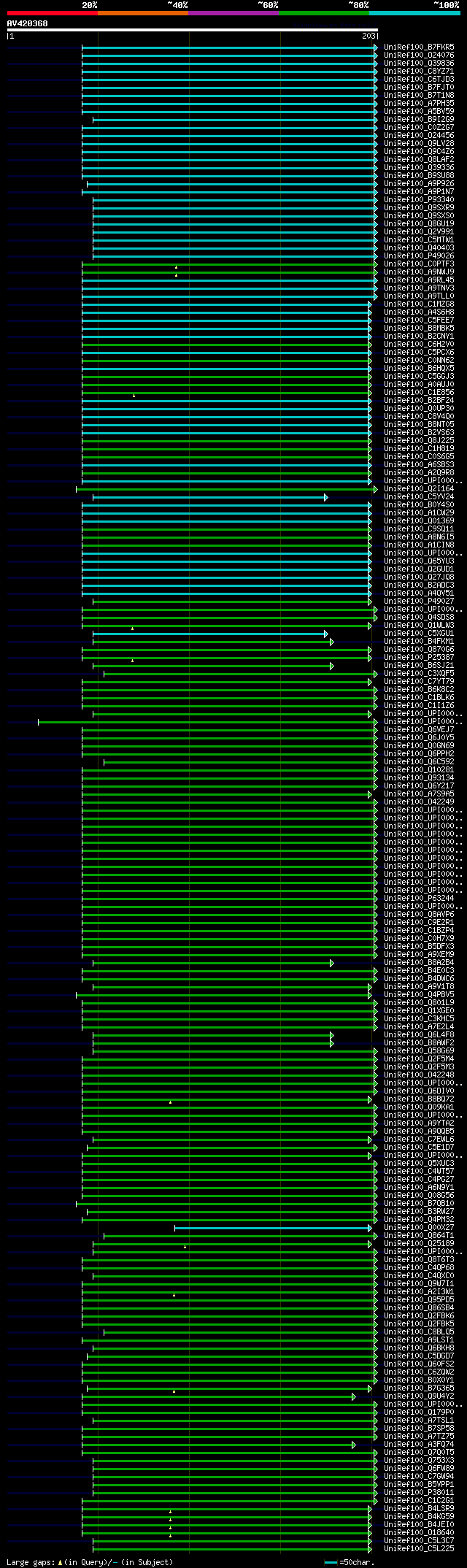Select hit label UniRef100_A8N6I5
467x1568 pixels.
(419, 537)
